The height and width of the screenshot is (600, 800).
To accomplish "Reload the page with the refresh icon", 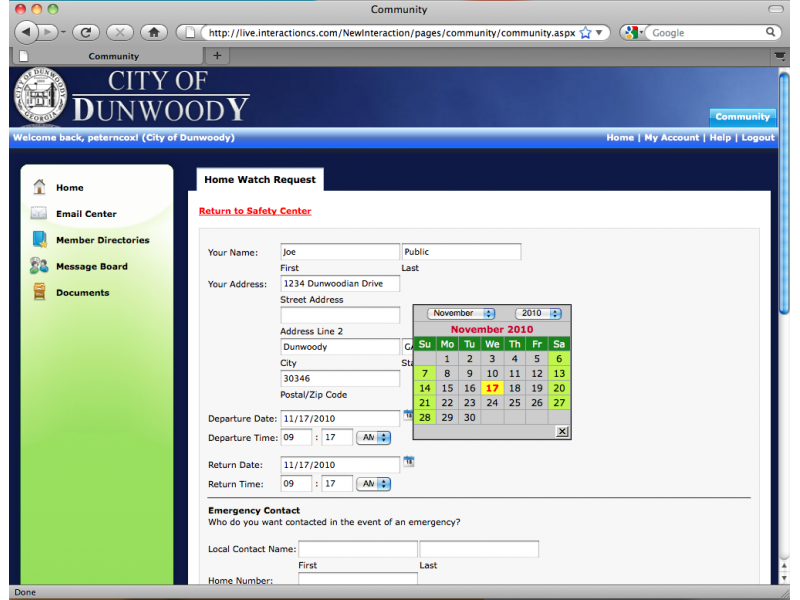I will 86,31.
